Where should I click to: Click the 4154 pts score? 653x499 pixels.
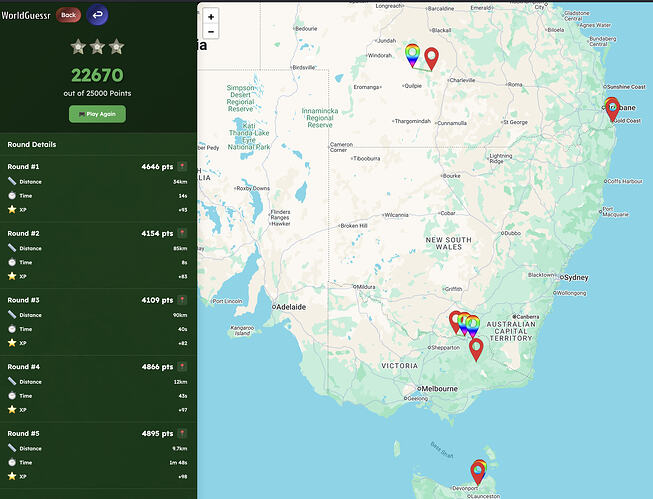pyautogui.click(x=157, y=233)
